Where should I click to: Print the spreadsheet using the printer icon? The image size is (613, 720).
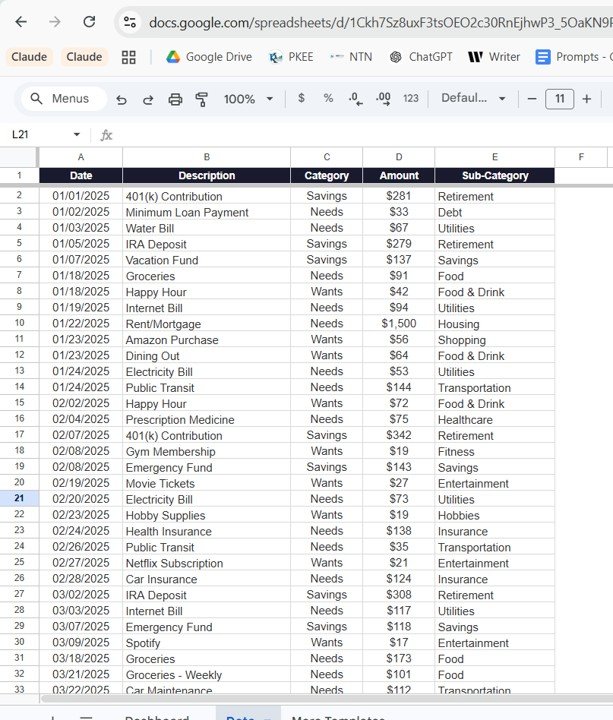[x=175, y=99]
